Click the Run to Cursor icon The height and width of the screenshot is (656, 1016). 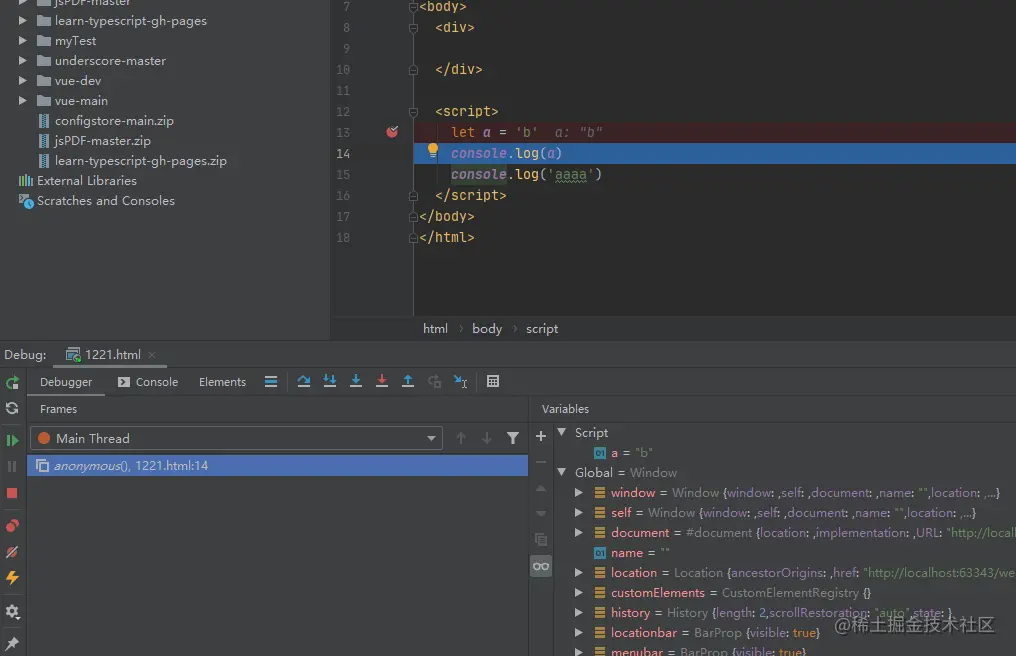click(x=461, y=381)
